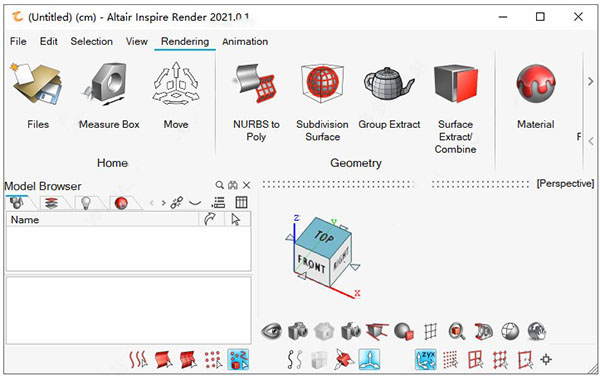
Task: Open the Edit menu
Action: (x=49, y=41)
